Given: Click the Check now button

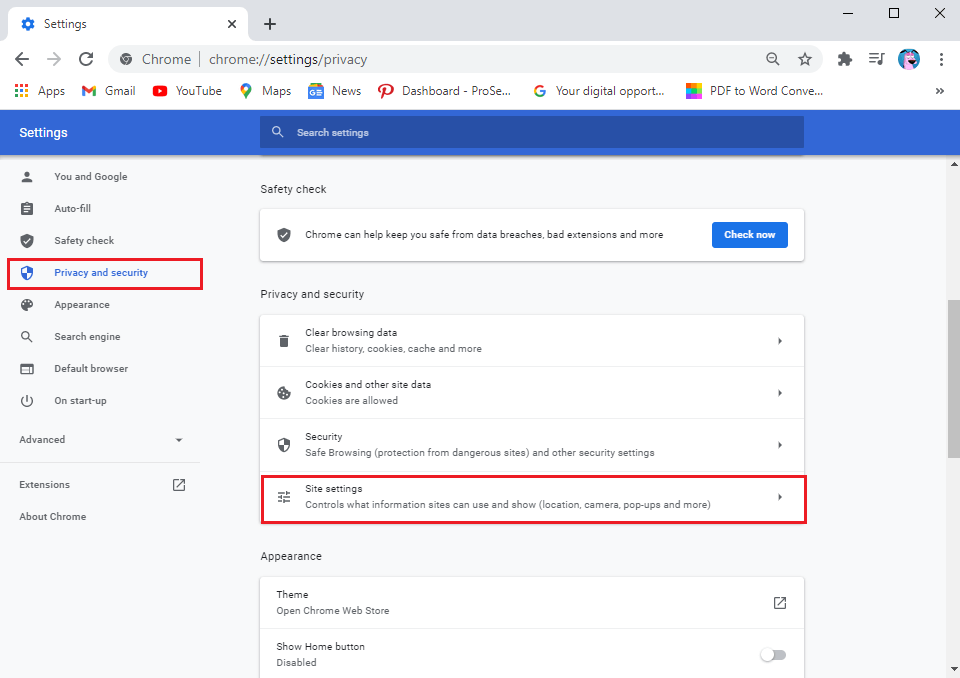Looking at the screenshot, I should pyautogui.click(x=749, y=235).
